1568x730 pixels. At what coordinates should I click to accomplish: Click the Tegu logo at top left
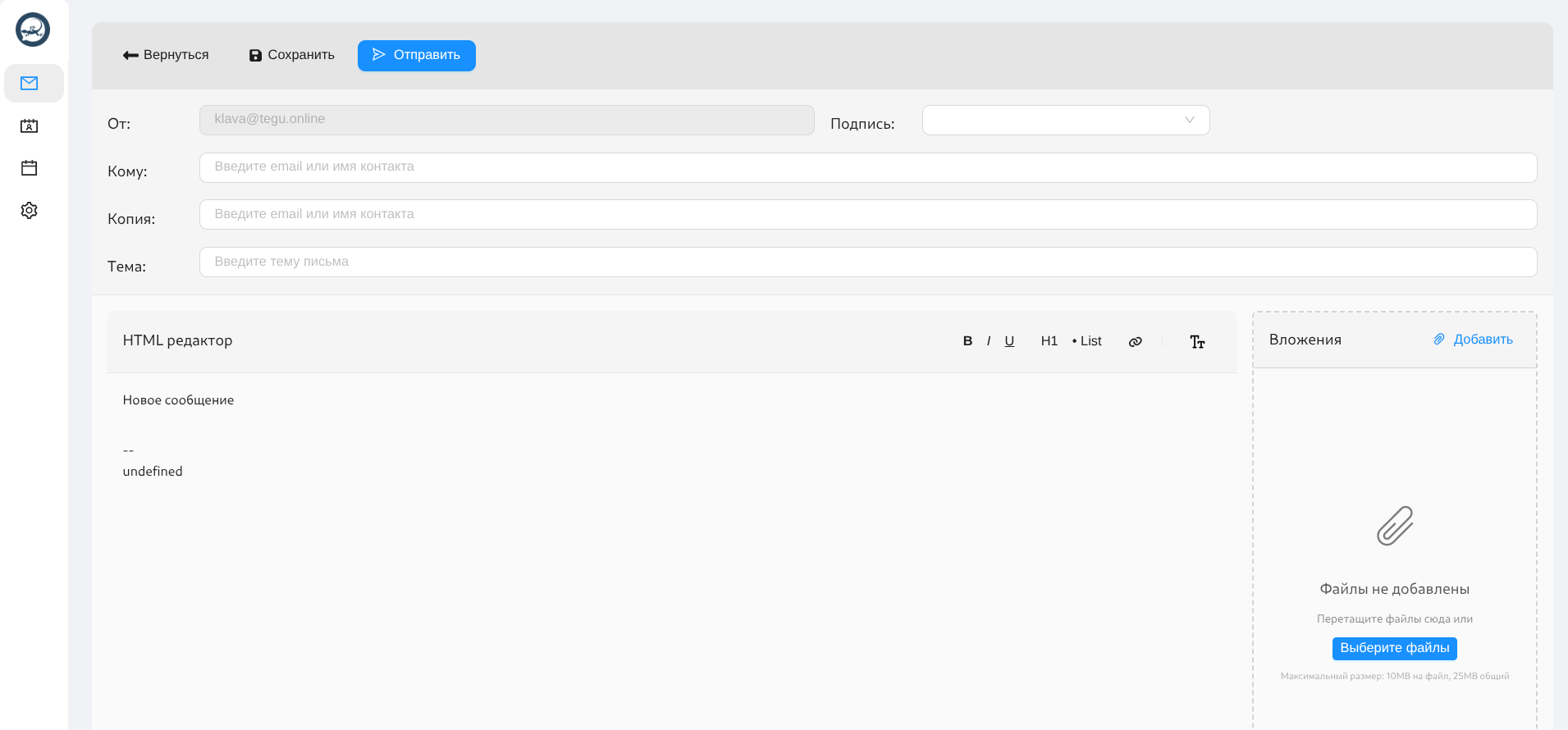[33, 30]
